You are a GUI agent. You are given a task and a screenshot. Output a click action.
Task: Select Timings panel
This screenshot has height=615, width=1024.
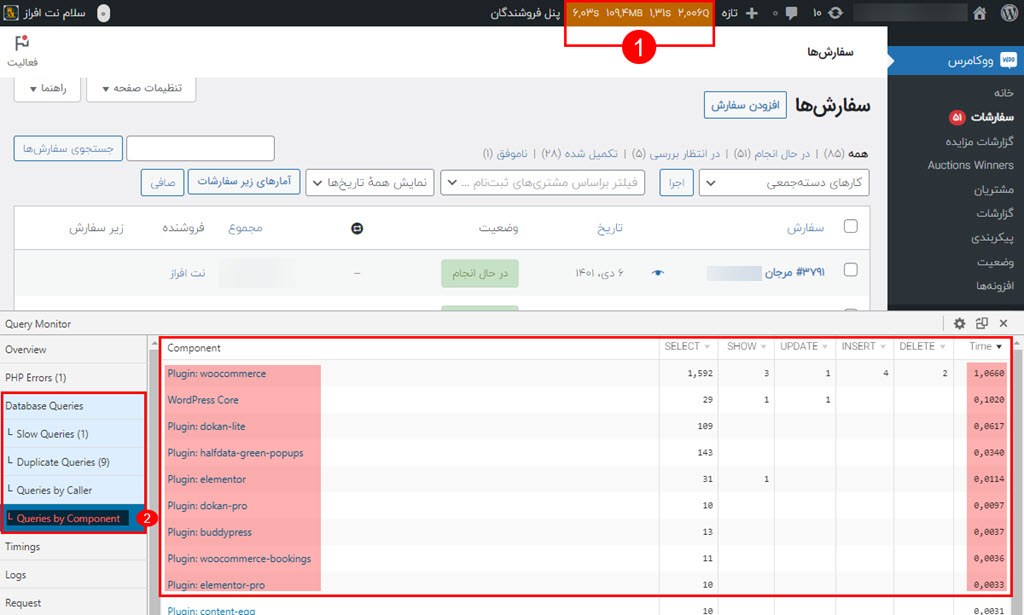pos(73,546)
